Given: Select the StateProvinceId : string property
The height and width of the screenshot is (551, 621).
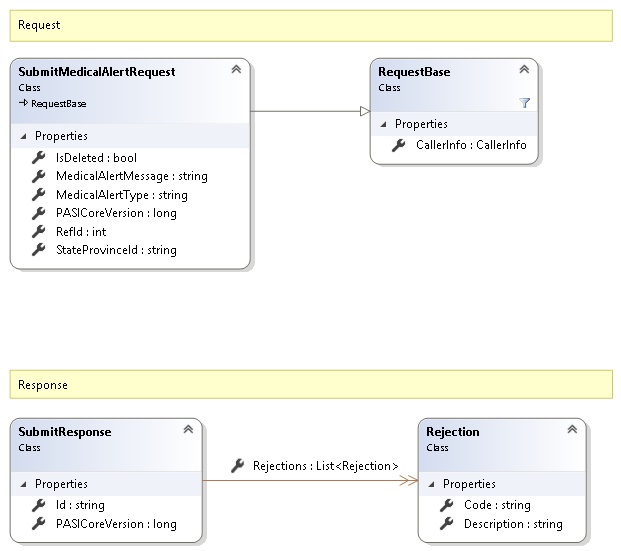Looking at the screenshot, I should [x=116, y=250].
